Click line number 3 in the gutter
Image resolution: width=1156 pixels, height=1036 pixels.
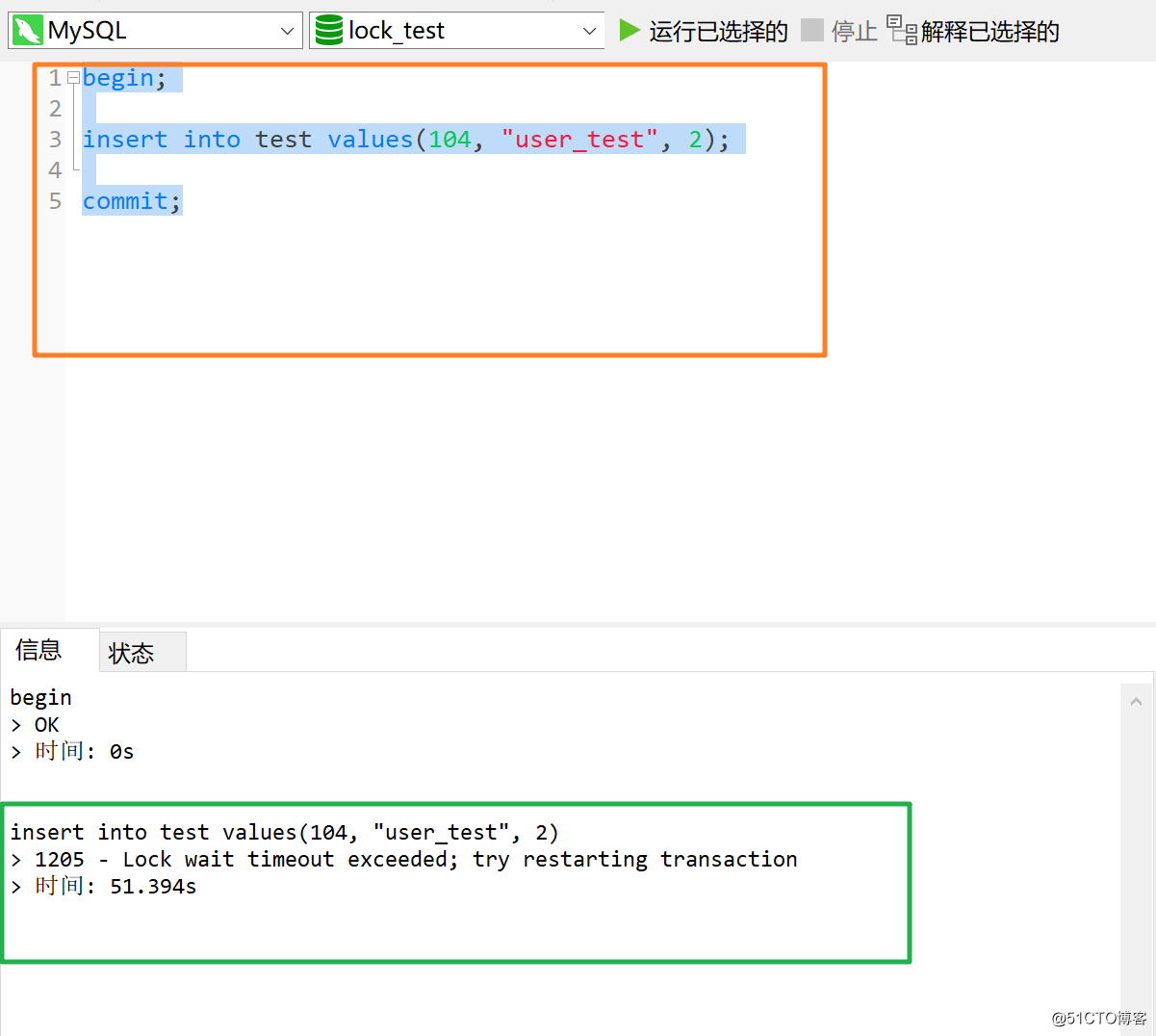click(55, 140)
